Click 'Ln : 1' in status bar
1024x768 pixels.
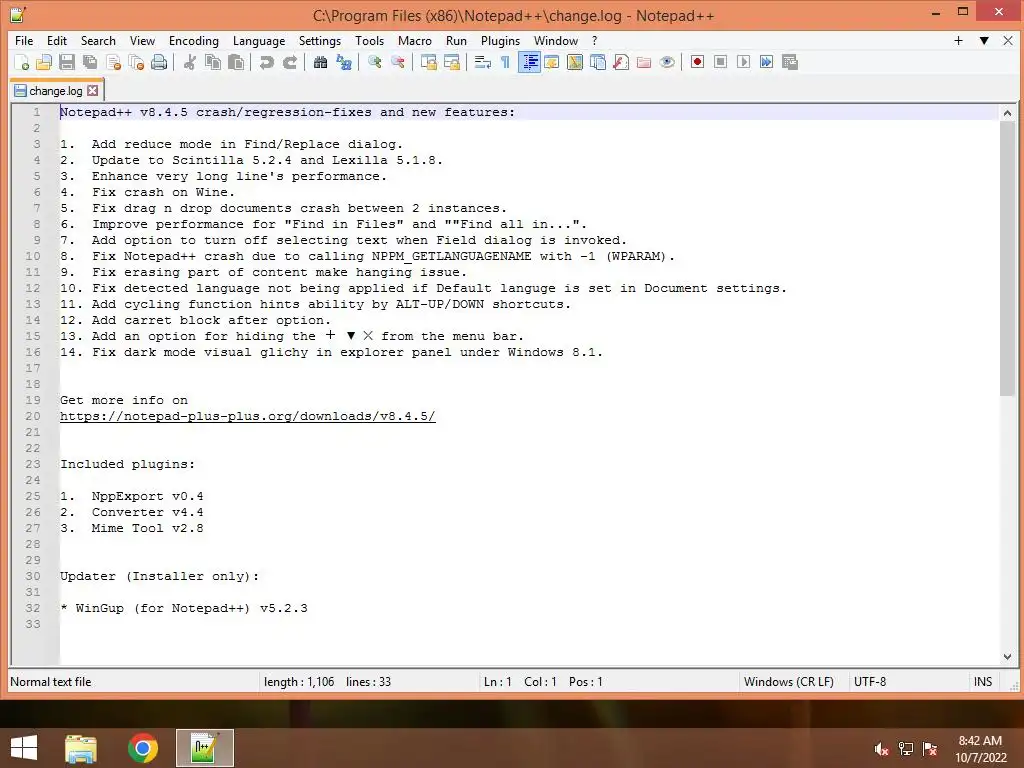pos(498,682)
